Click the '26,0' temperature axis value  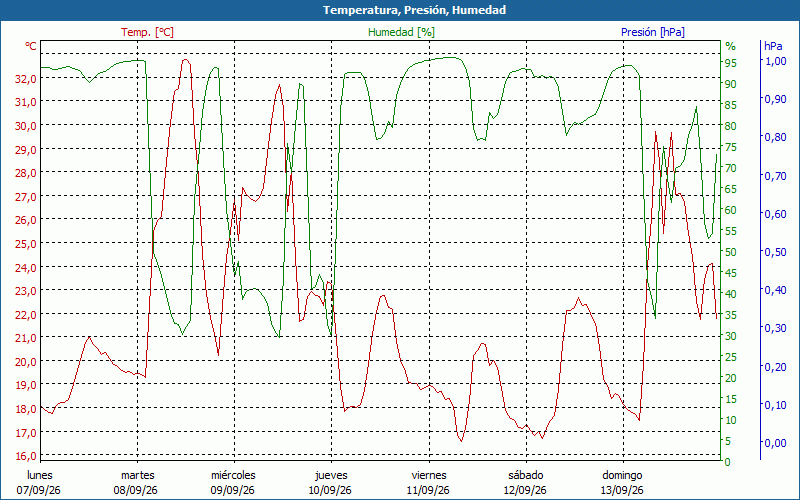coord(26,220)
